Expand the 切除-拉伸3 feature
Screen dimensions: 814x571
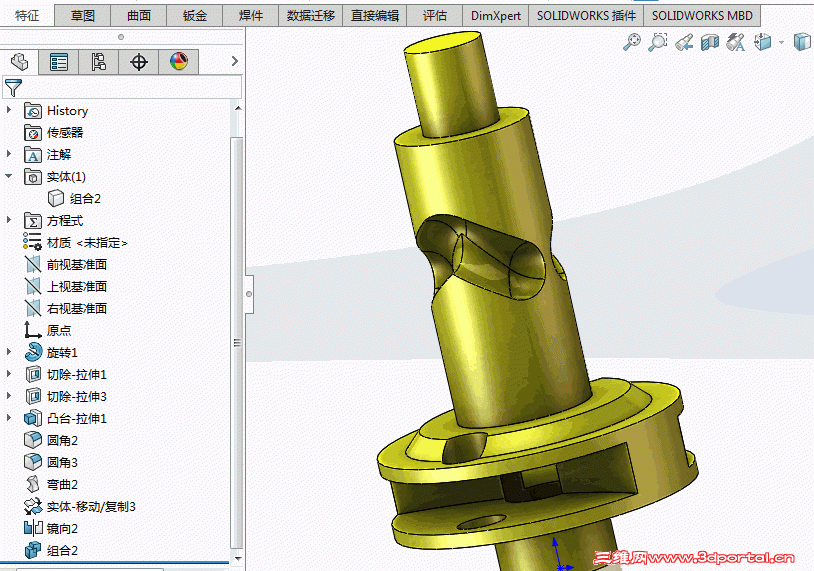[x=9, y=396]
